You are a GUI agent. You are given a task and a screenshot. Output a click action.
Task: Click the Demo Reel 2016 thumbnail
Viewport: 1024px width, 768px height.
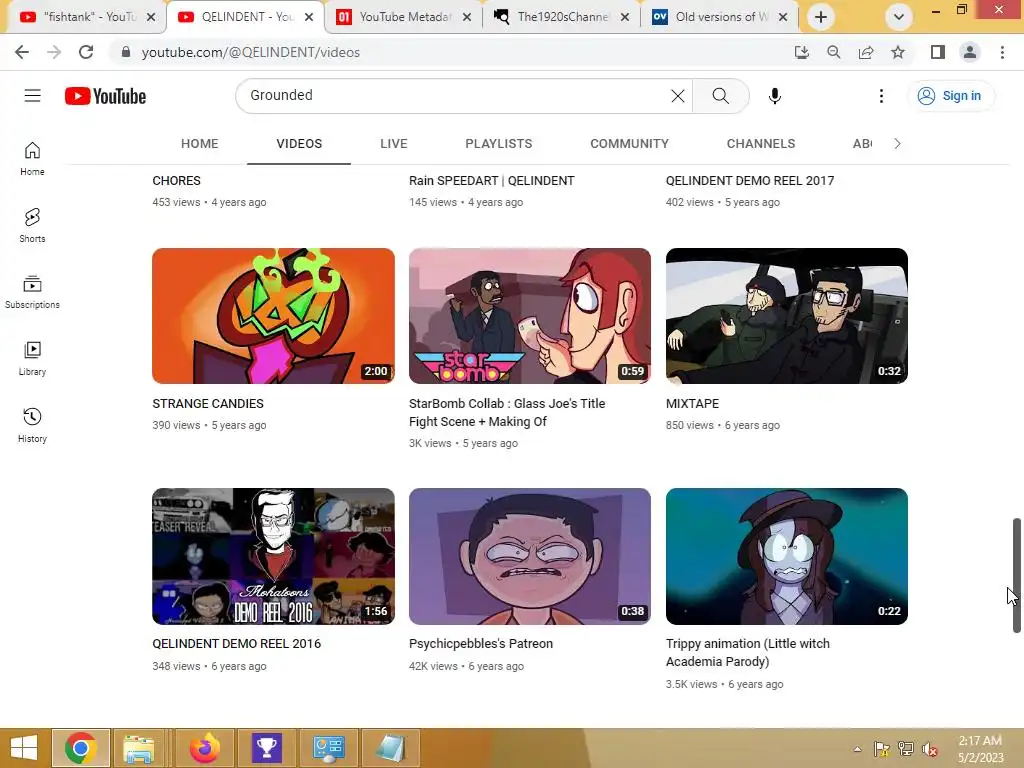[273, 556]
